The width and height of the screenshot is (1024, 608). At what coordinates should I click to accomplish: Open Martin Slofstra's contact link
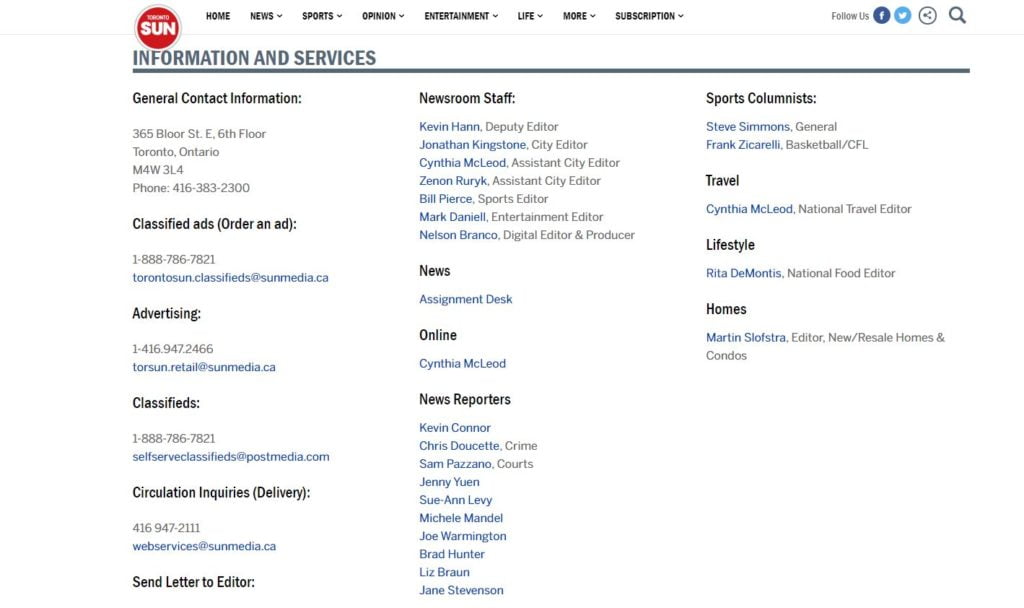point(746,338)
